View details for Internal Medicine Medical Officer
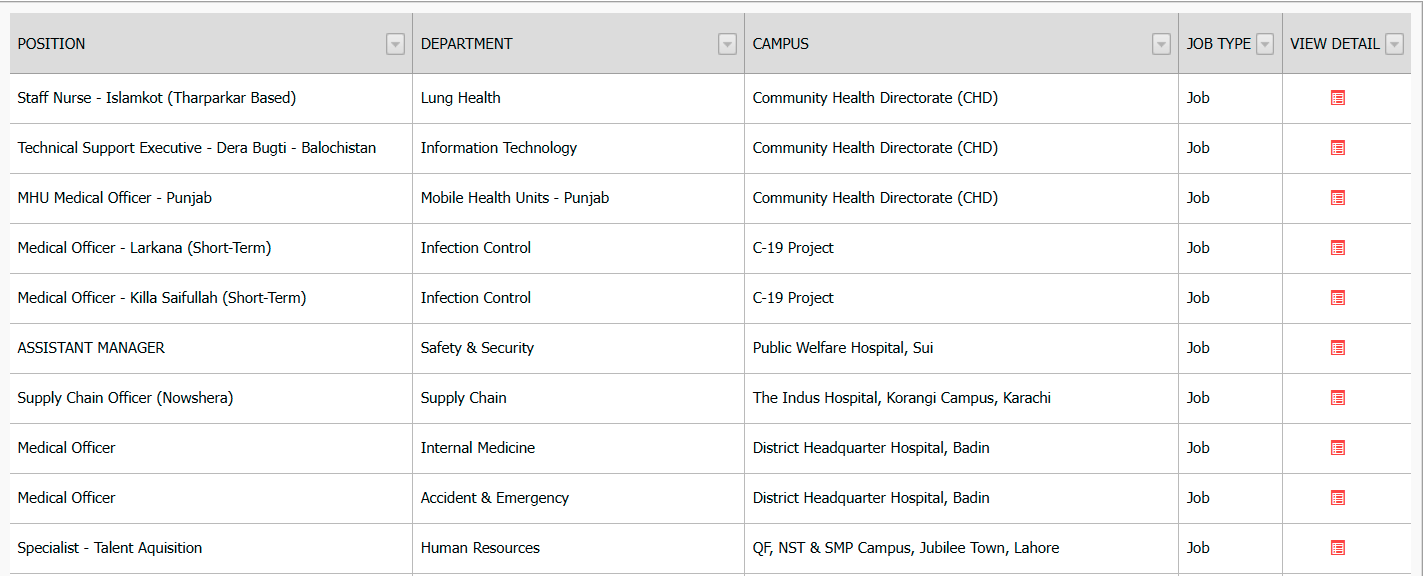This screenshot has width=1423, height=576. tap(1337, 448)
